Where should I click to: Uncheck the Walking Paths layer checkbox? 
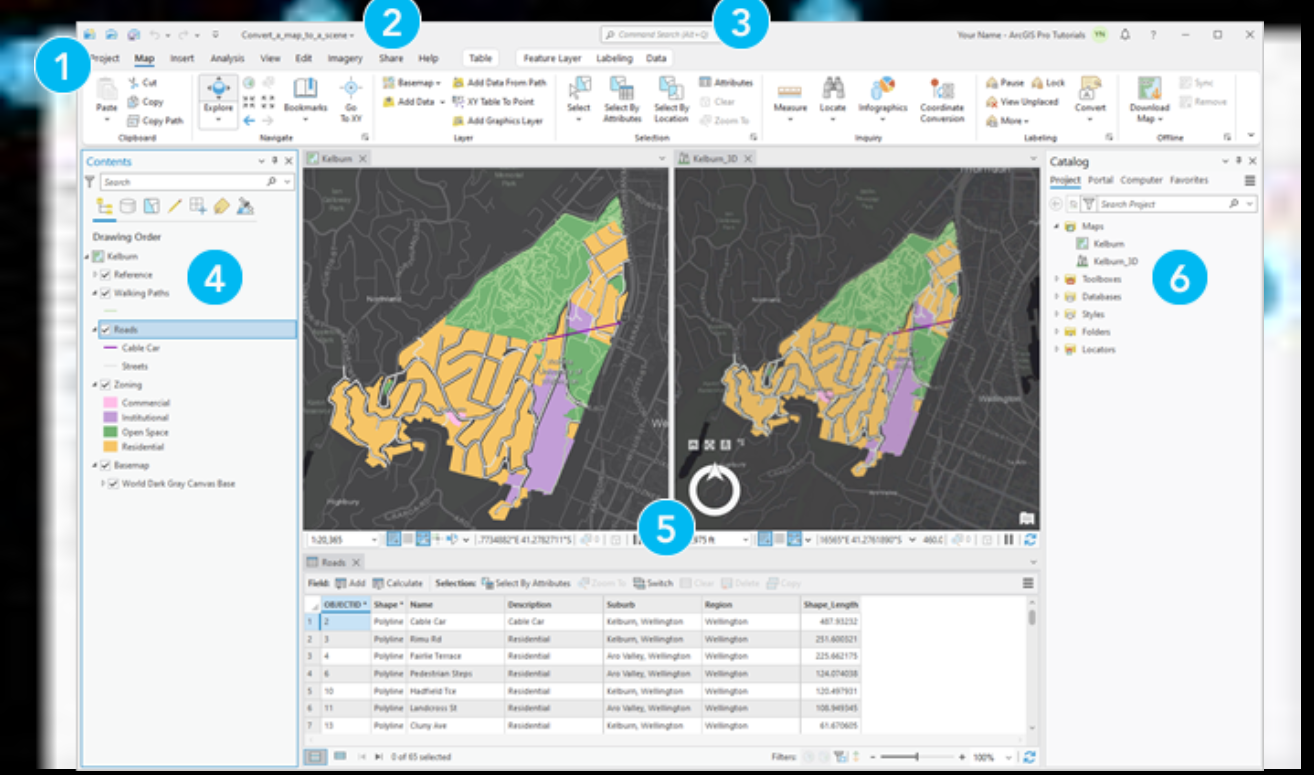pyautogui.click(x=105, y=293)
